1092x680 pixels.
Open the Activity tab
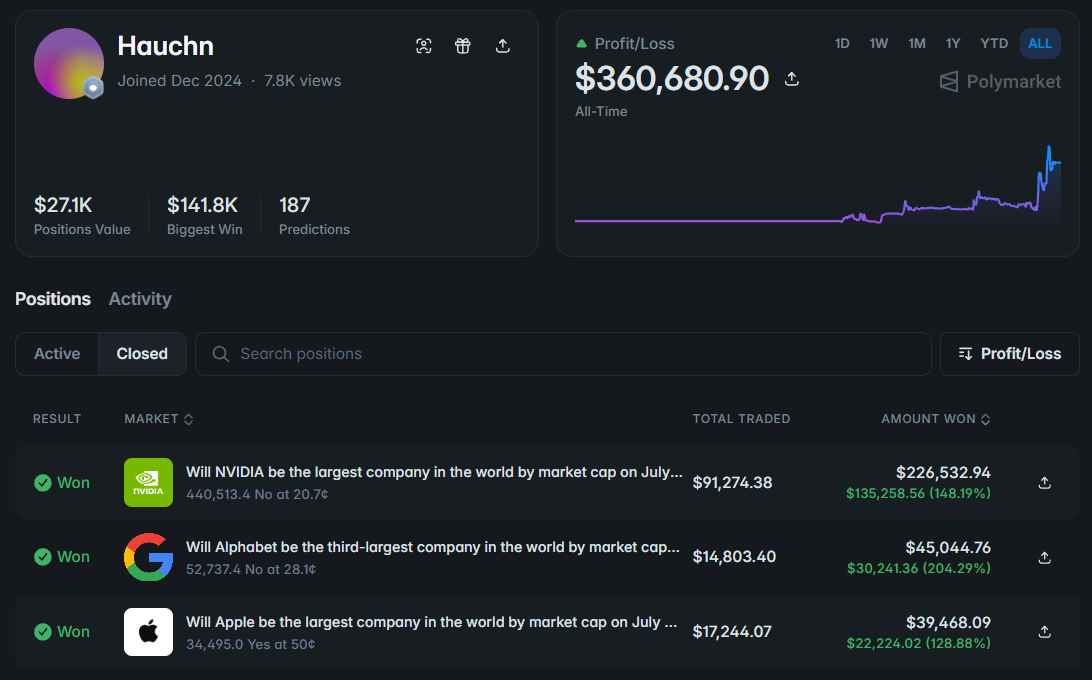tap(140, 299)
